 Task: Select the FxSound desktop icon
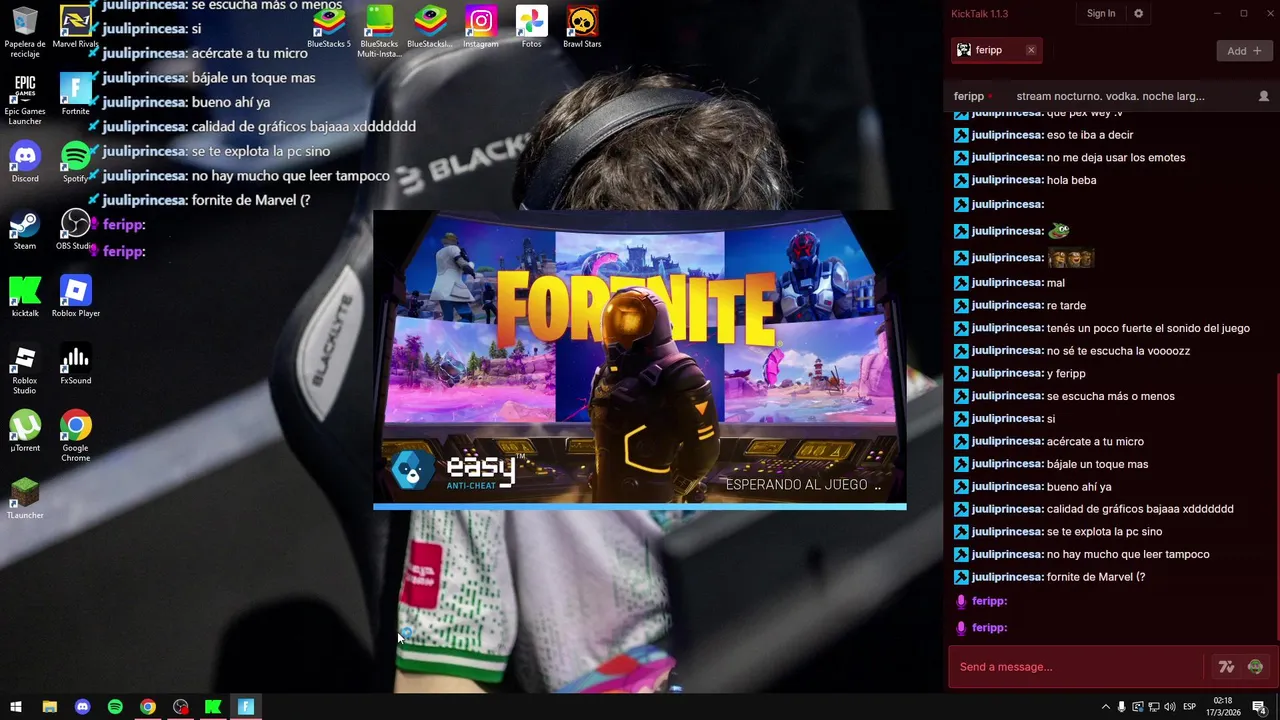click(76, 364)
